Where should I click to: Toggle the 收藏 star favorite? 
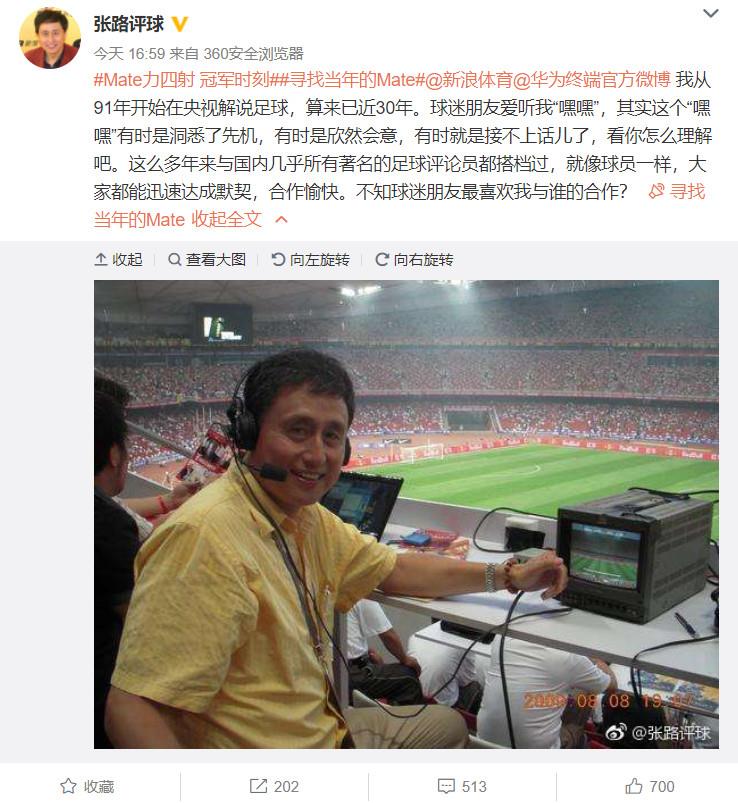(x=68, y=786)
